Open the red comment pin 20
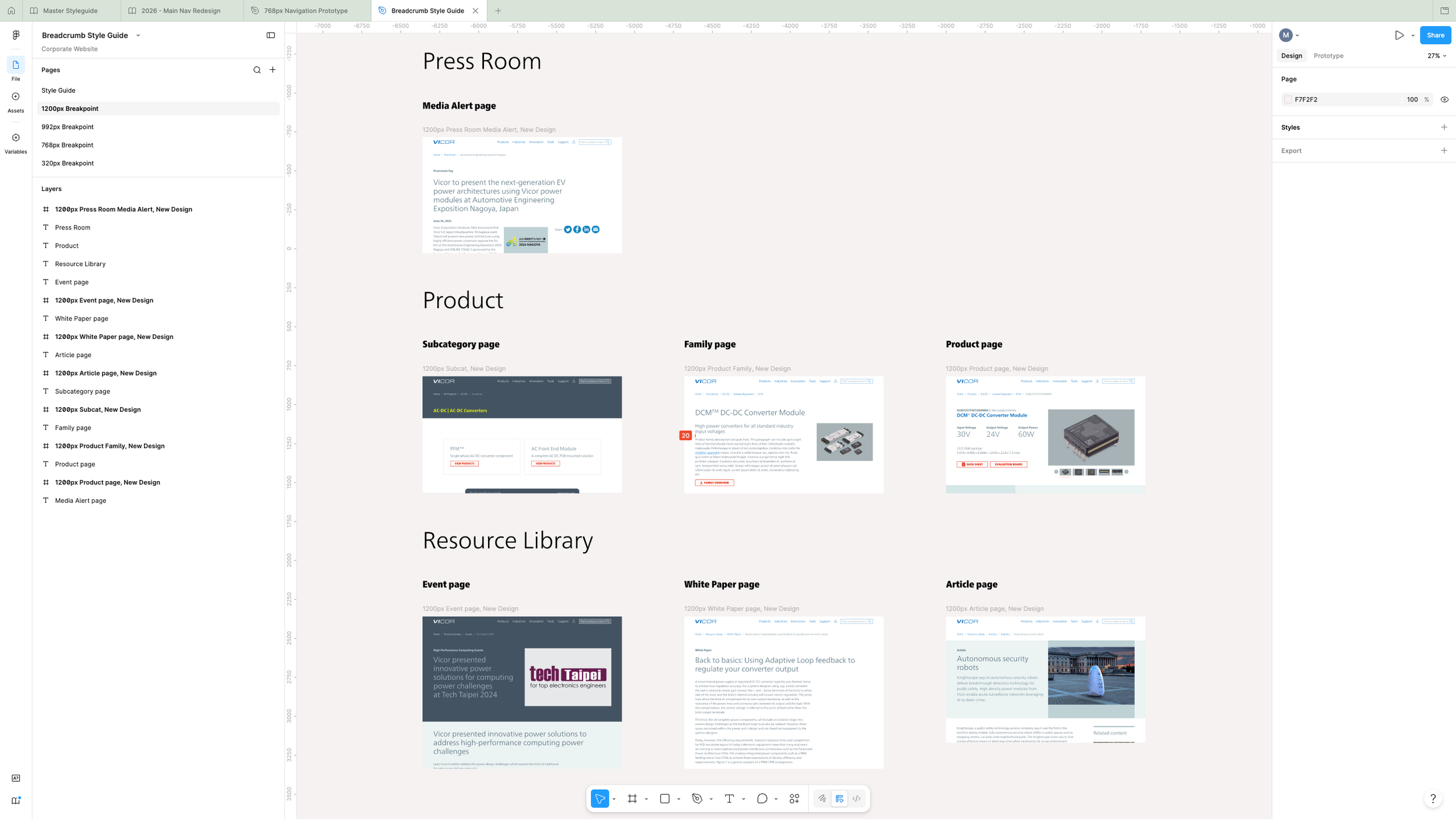 coord(685,435)
